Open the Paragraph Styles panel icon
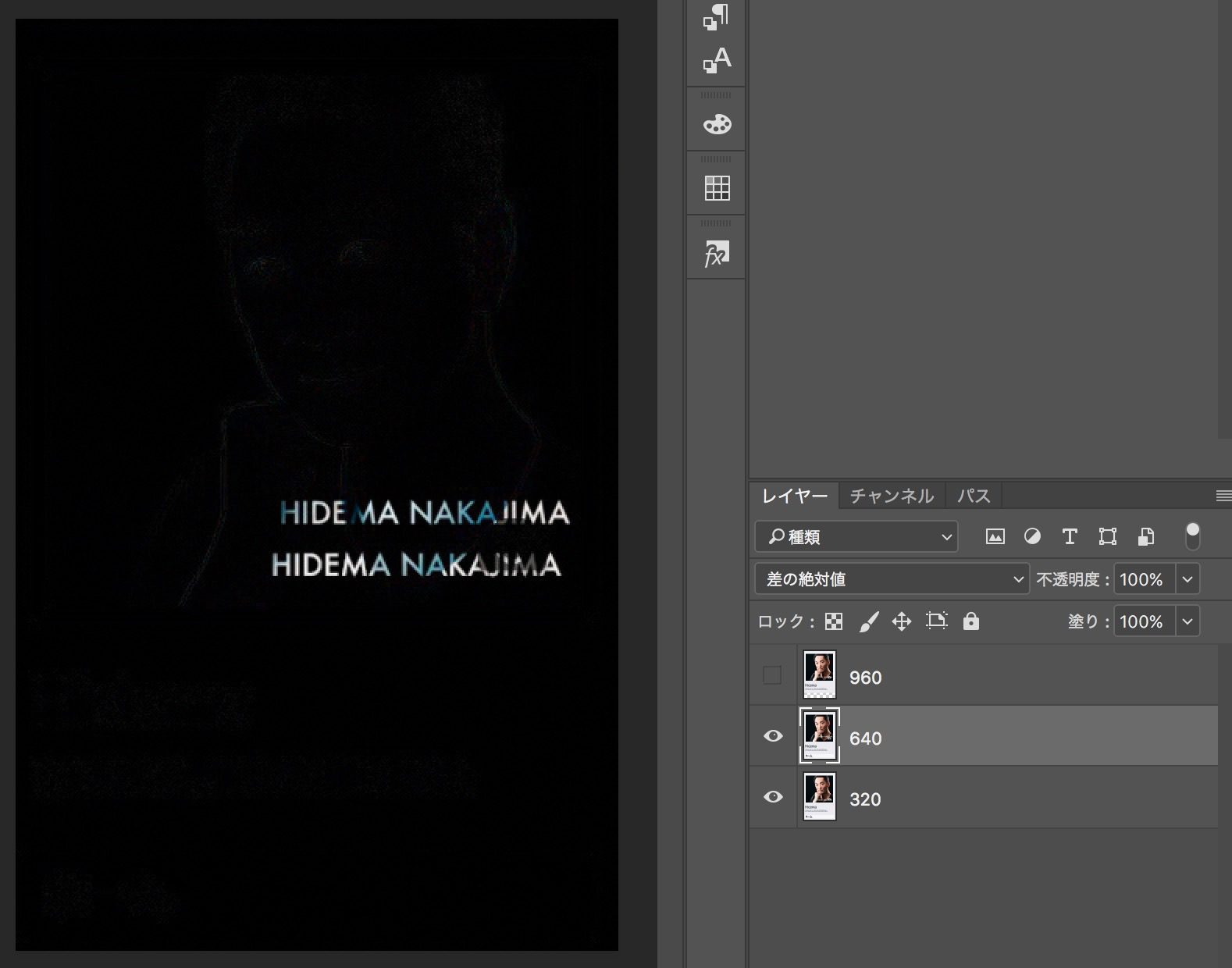The width and height of the screenshot is (1232, 968). pos(716,16)
